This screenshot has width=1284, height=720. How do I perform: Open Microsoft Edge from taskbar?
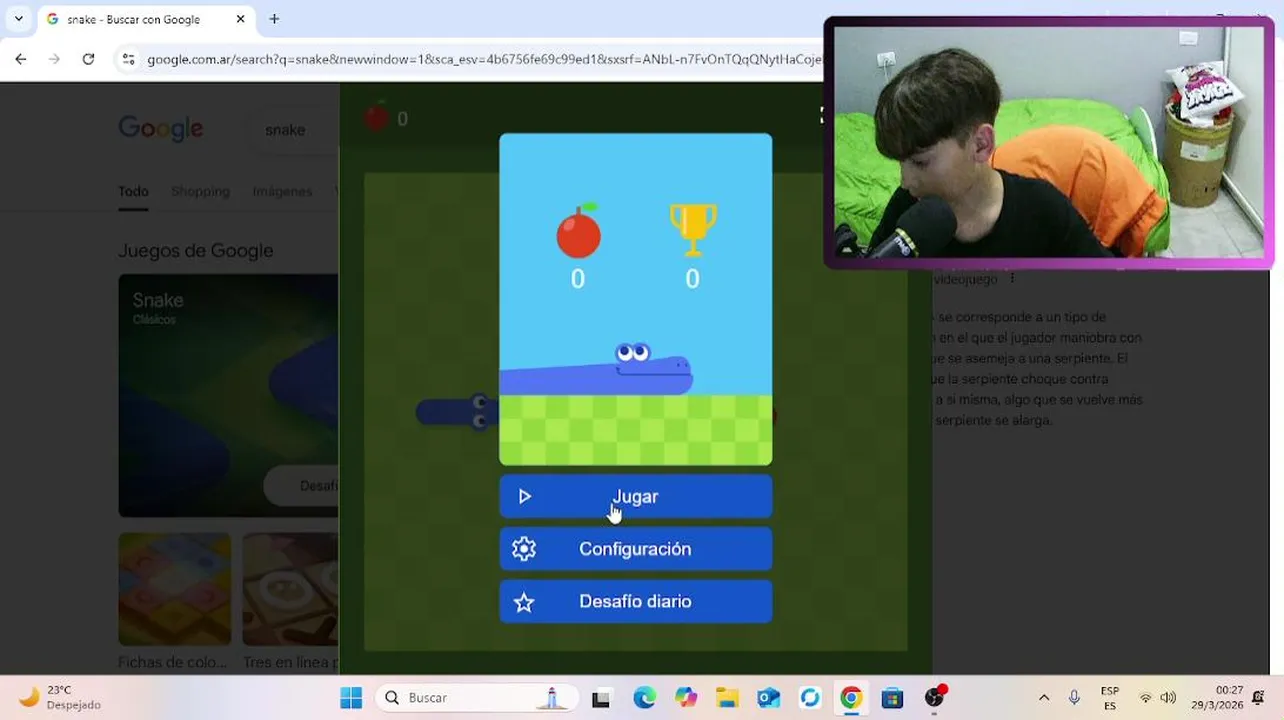click(x=644, y=698)
